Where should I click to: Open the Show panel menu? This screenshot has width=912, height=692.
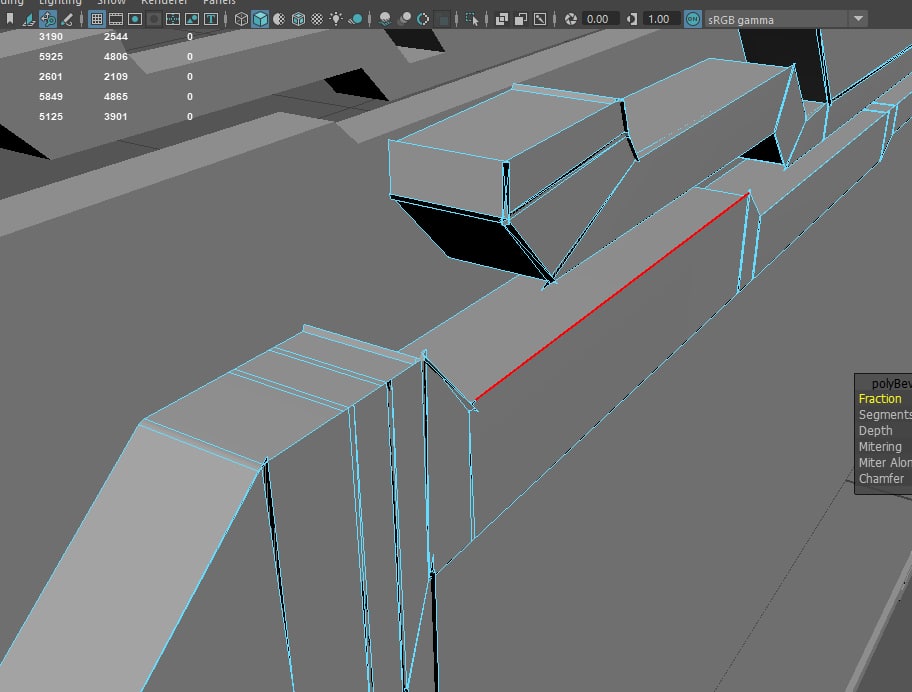pyautogui.click(x=111, y=2)
